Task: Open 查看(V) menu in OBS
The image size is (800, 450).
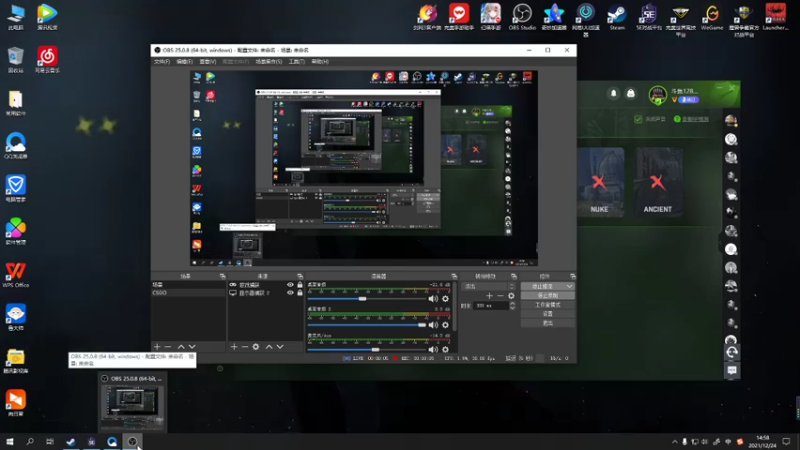Action: pyautogui.click(x=207, y=61)
